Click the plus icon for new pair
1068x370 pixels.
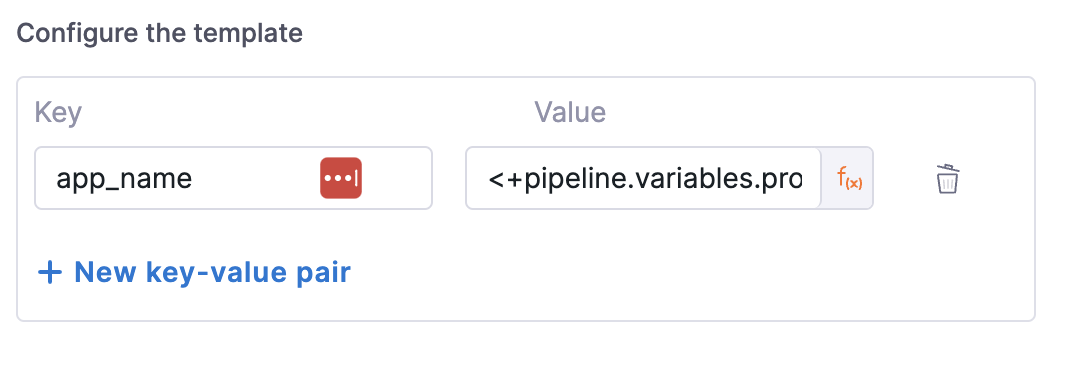(x=50, y=273)
